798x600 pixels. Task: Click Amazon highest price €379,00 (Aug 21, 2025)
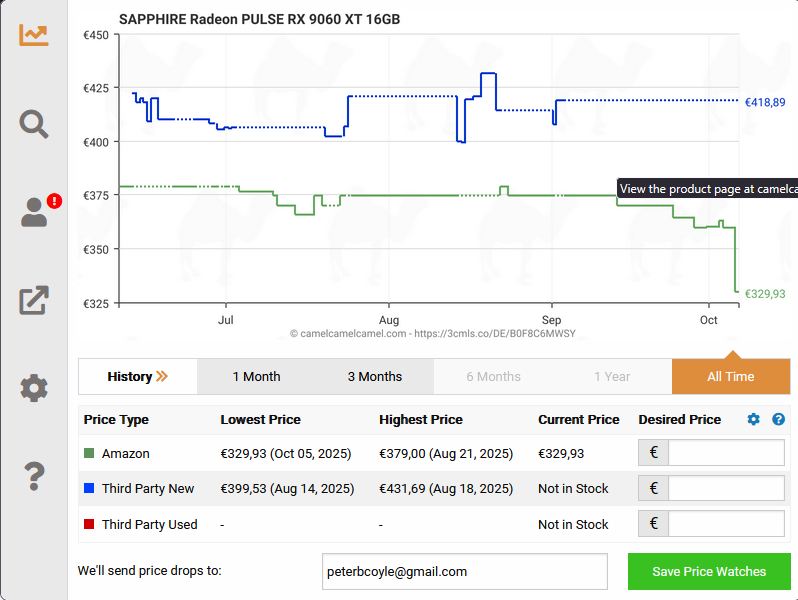[x=446, y=453]
